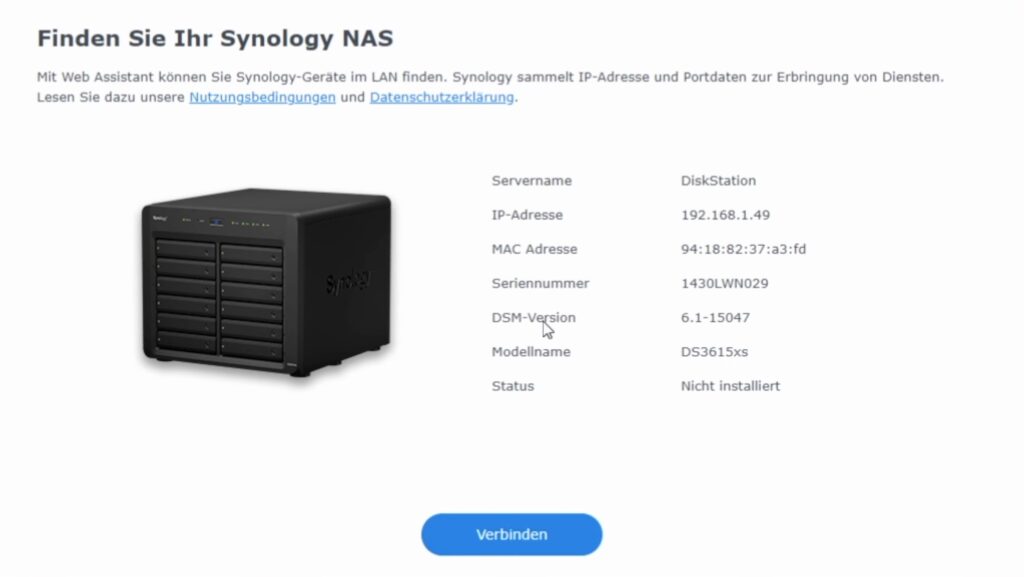The image size is (1024, 577).
Task: Click the bottom-right drive bay of the NAS
Action: (x=251, y=349)
